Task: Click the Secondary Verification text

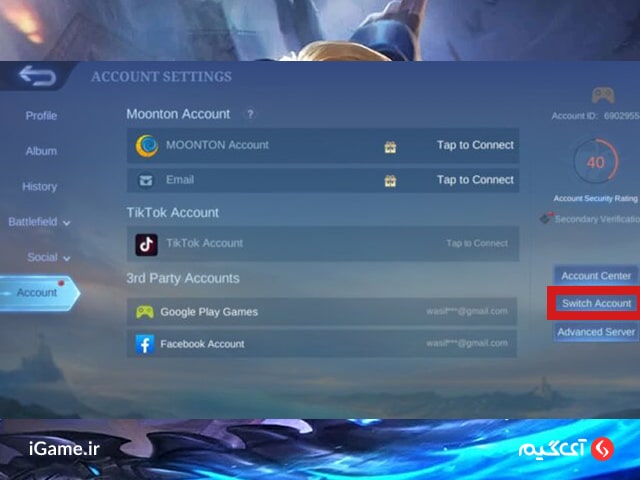Action: 597,219
